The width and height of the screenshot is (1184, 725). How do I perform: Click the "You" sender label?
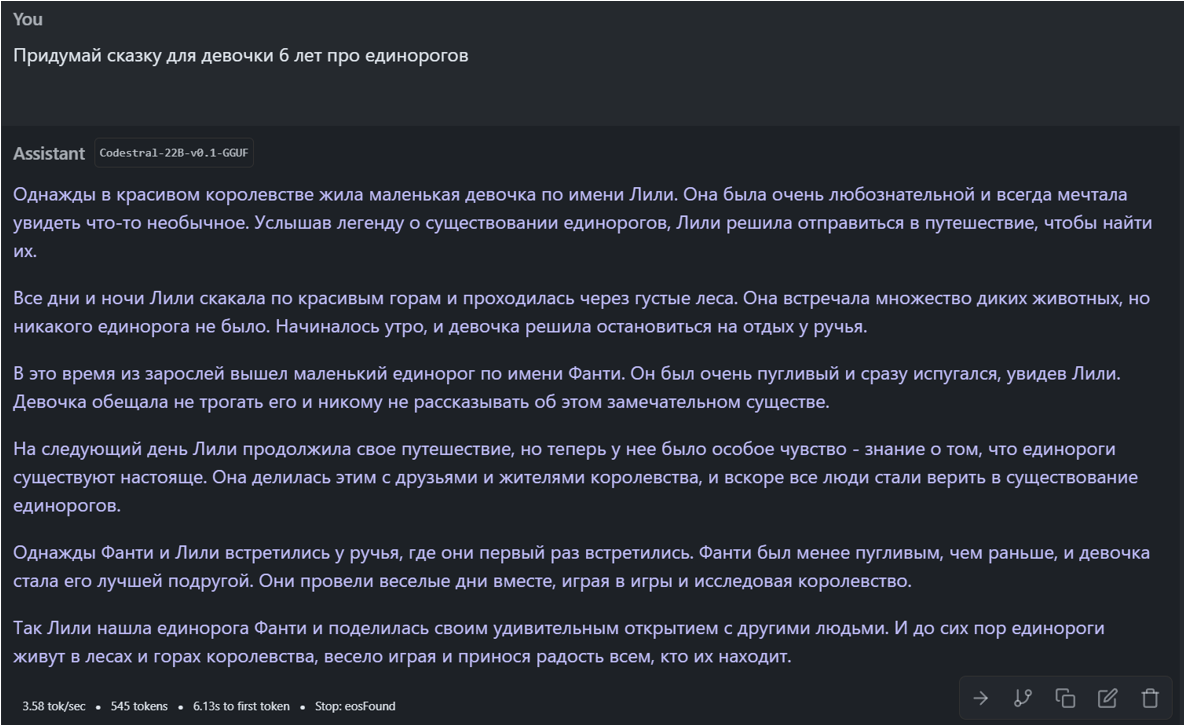point(28,19)
